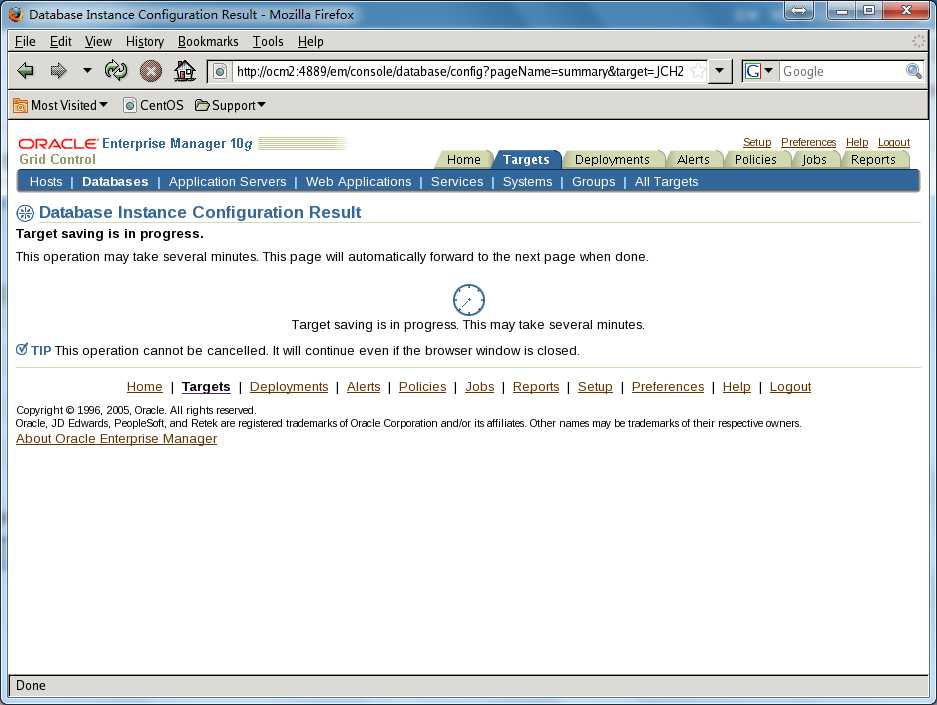
Task: Open the Policies tab
Action: coord(755,160)
